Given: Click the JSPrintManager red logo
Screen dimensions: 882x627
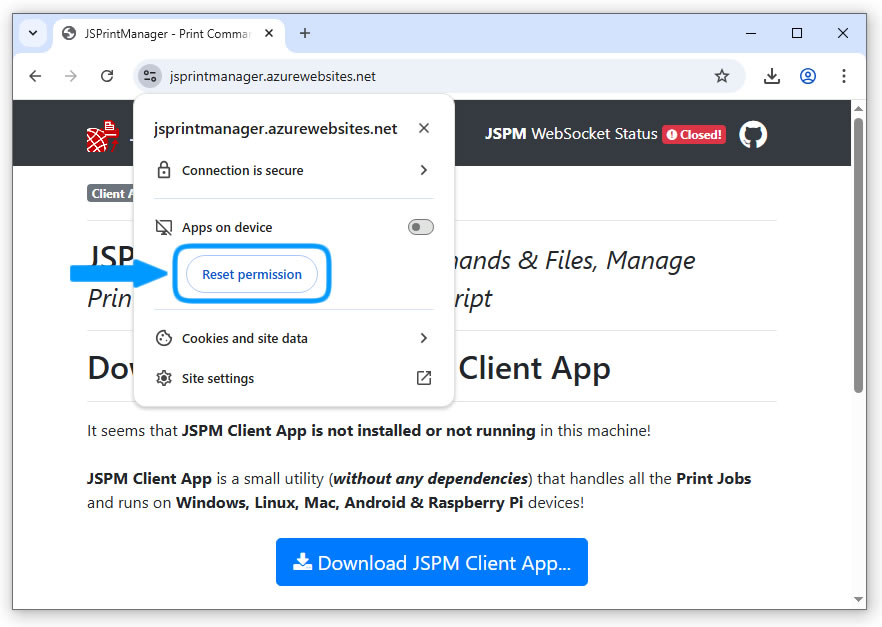Looking at the screenshot, I should [102, 136].
